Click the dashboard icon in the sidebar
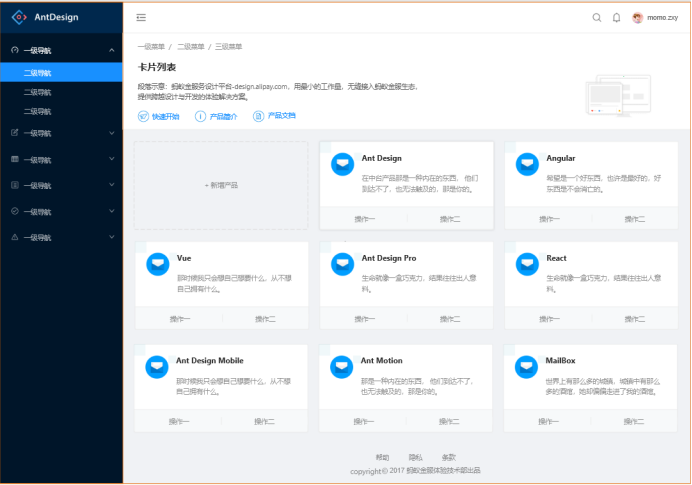Viewport: 692px width, 485px height. click(15, 50)
